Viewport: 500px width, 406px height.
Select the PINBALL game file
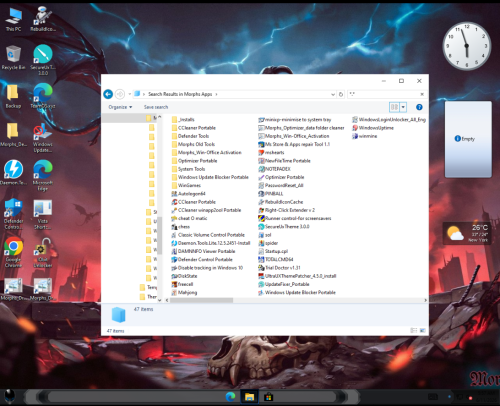click(x=271, y=194)
